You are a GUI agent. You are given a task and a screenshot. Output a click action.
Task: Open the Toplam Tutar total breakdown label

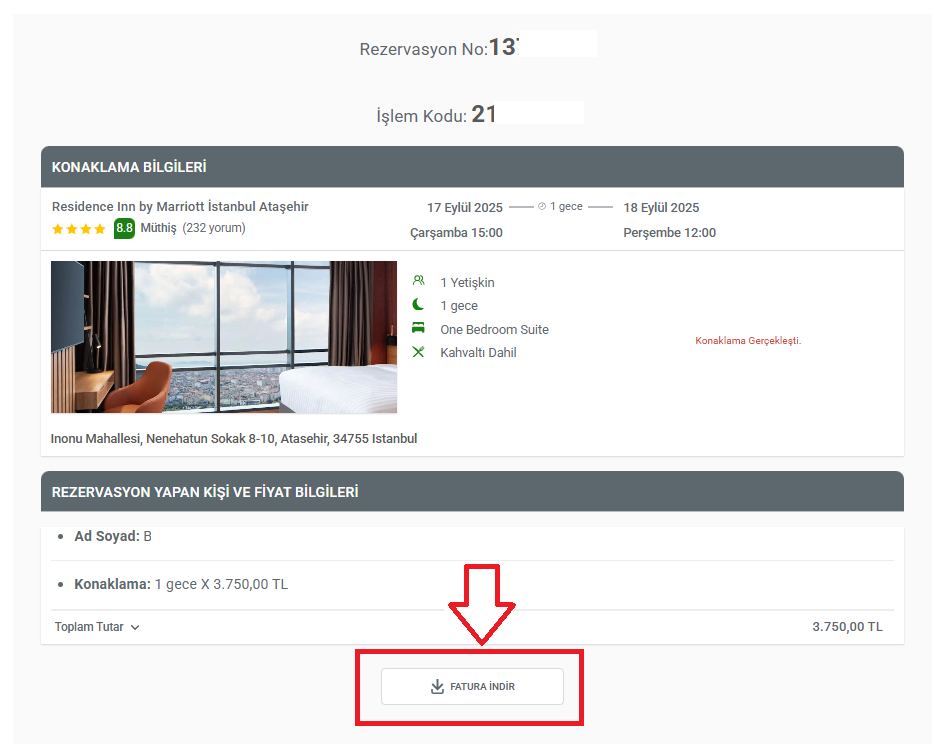tap(89, 627)
